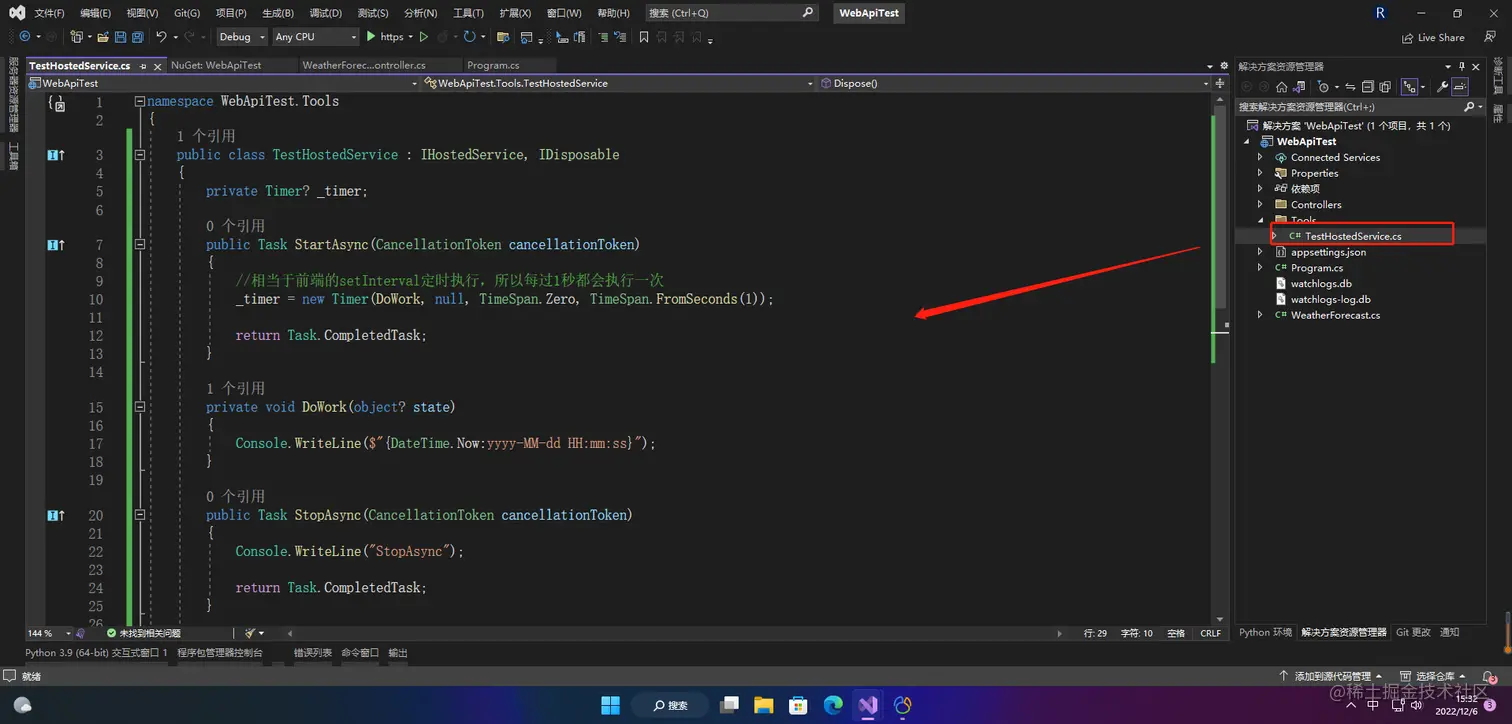Collapse the TestHostedService class outlining box
Screen dimensions: 1512x724
(x=140, y=155)
